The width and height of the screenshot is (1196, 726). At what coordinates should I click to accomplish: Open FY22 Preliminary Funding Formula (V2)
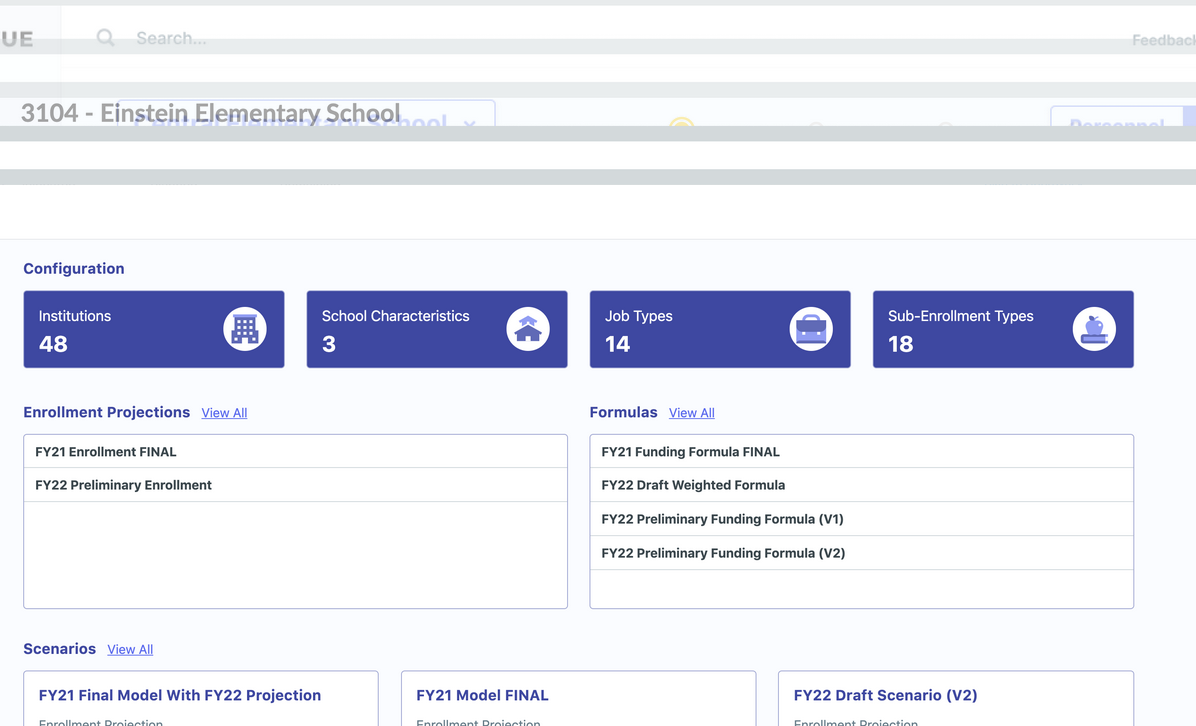coord(723,553)
